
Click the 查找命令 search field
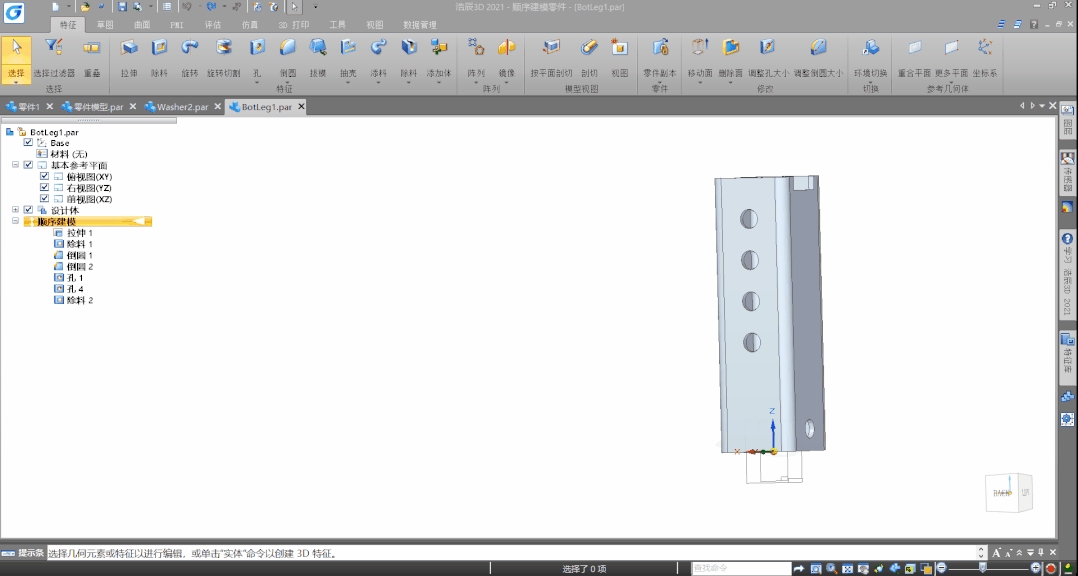(740, 568)
